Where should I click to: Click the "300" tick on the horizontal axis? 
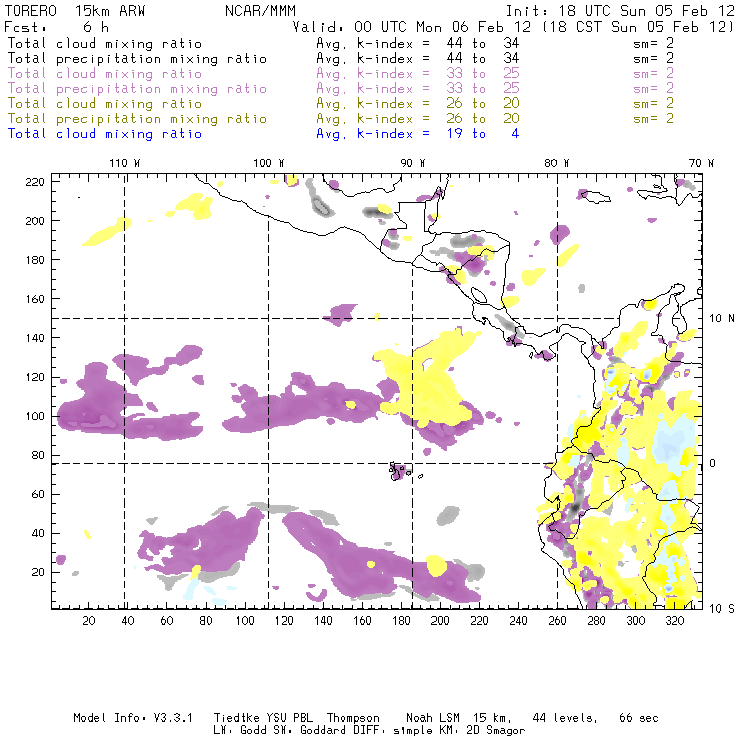(635, 620)
